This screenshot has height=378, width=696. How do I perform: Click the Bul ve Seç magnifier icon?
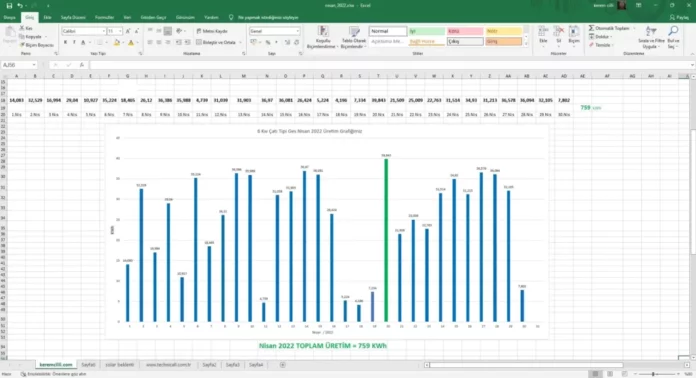click(x=673, y=31)
